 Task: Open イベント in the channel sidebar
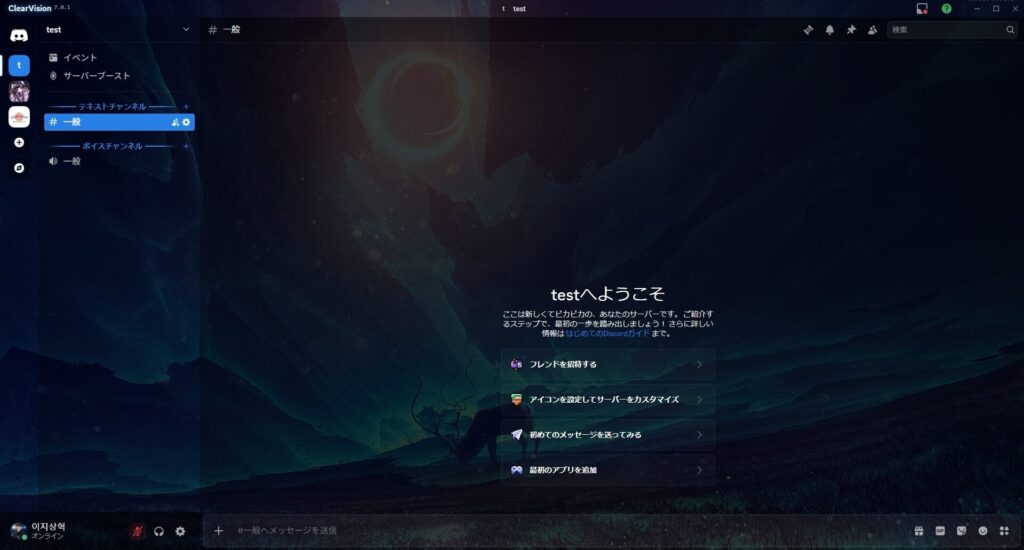pyautogui.click(x=80, y=58)
